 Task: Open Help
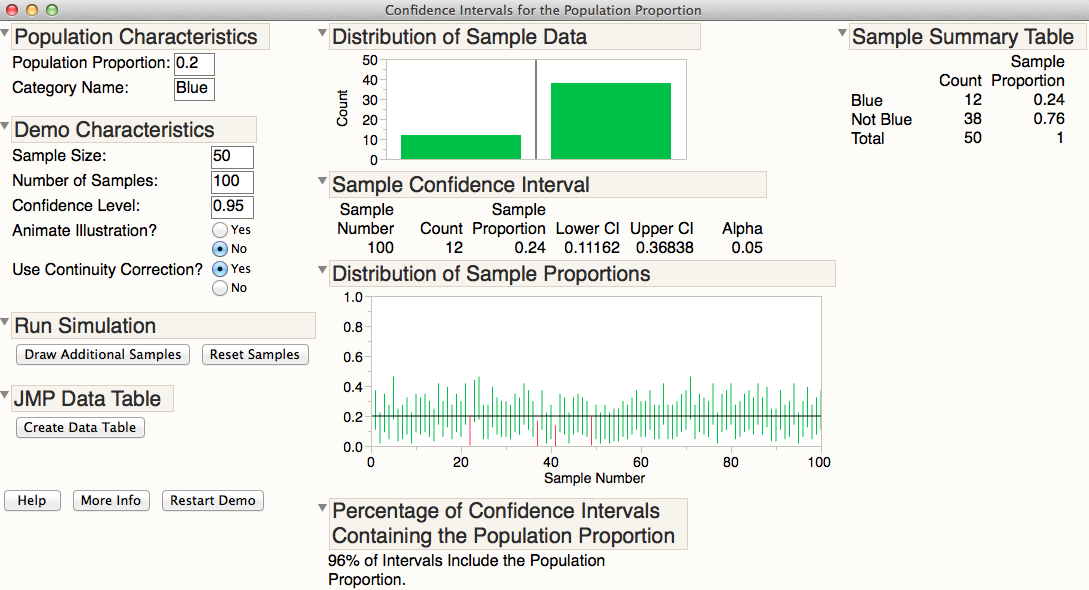click(x=32, y=500)
